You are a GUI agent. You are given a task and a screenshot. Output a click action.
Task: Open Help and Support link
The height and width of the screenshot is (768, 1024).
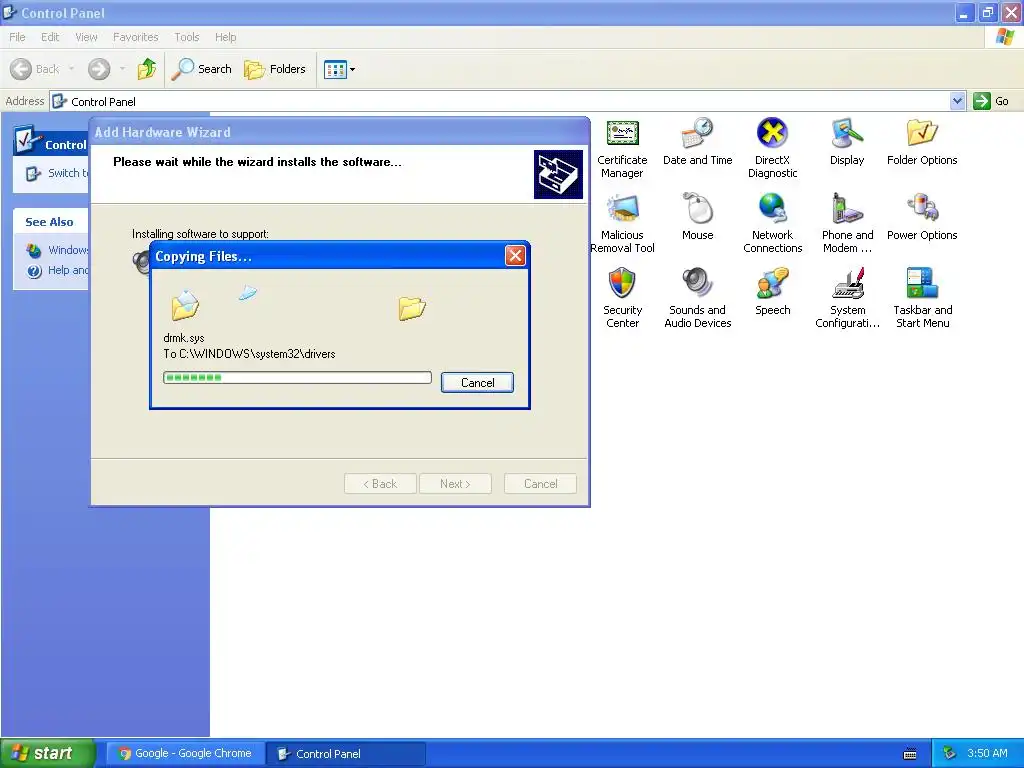click(57, 270)
